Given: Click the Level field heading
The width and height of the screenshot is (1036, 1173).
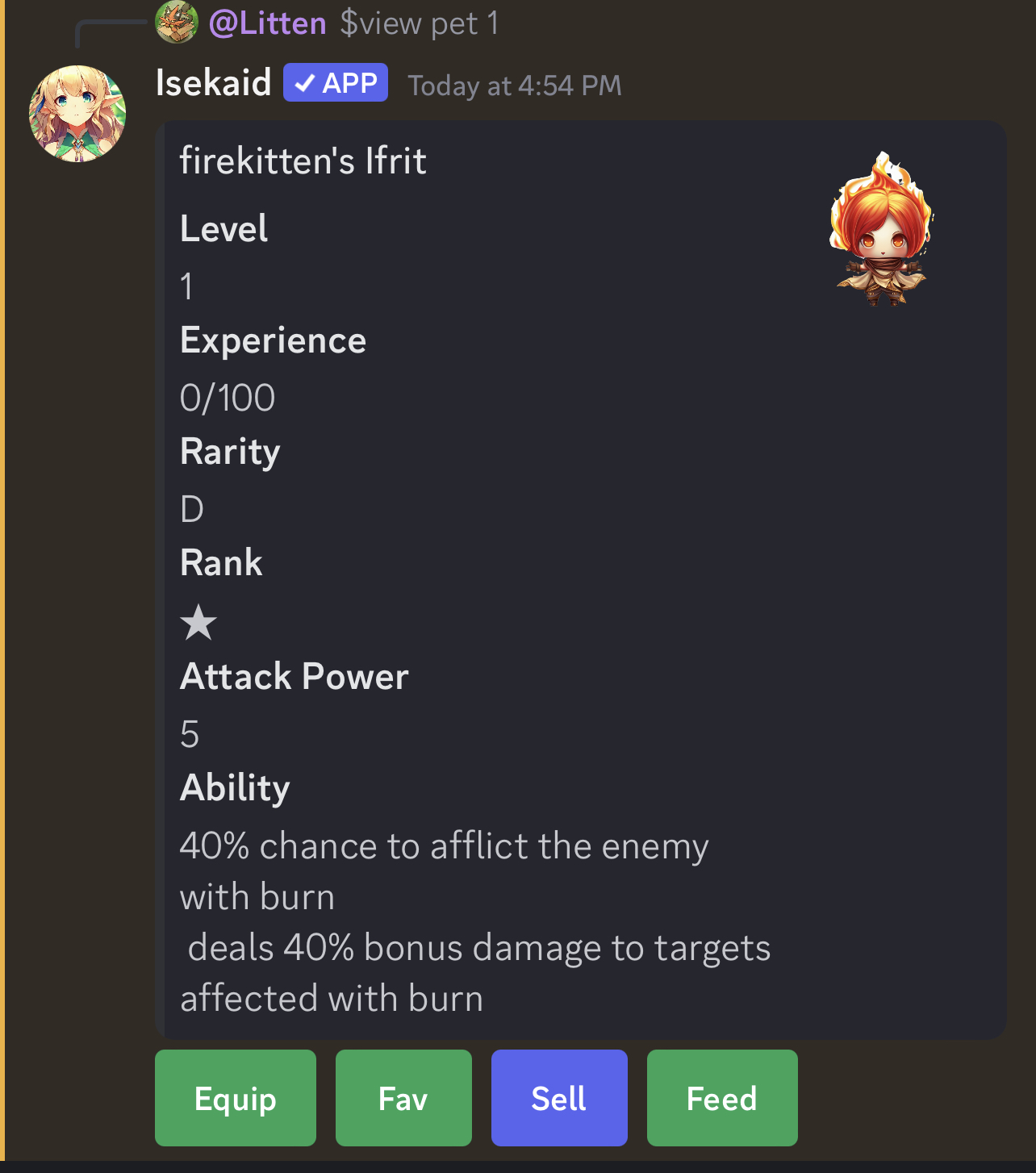Looking at the screenshot, I should (x=224, y=228).
